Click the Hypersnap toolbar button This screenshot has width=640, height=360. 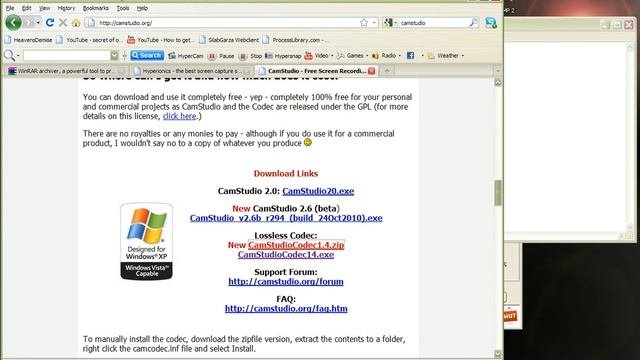(283, 56)
